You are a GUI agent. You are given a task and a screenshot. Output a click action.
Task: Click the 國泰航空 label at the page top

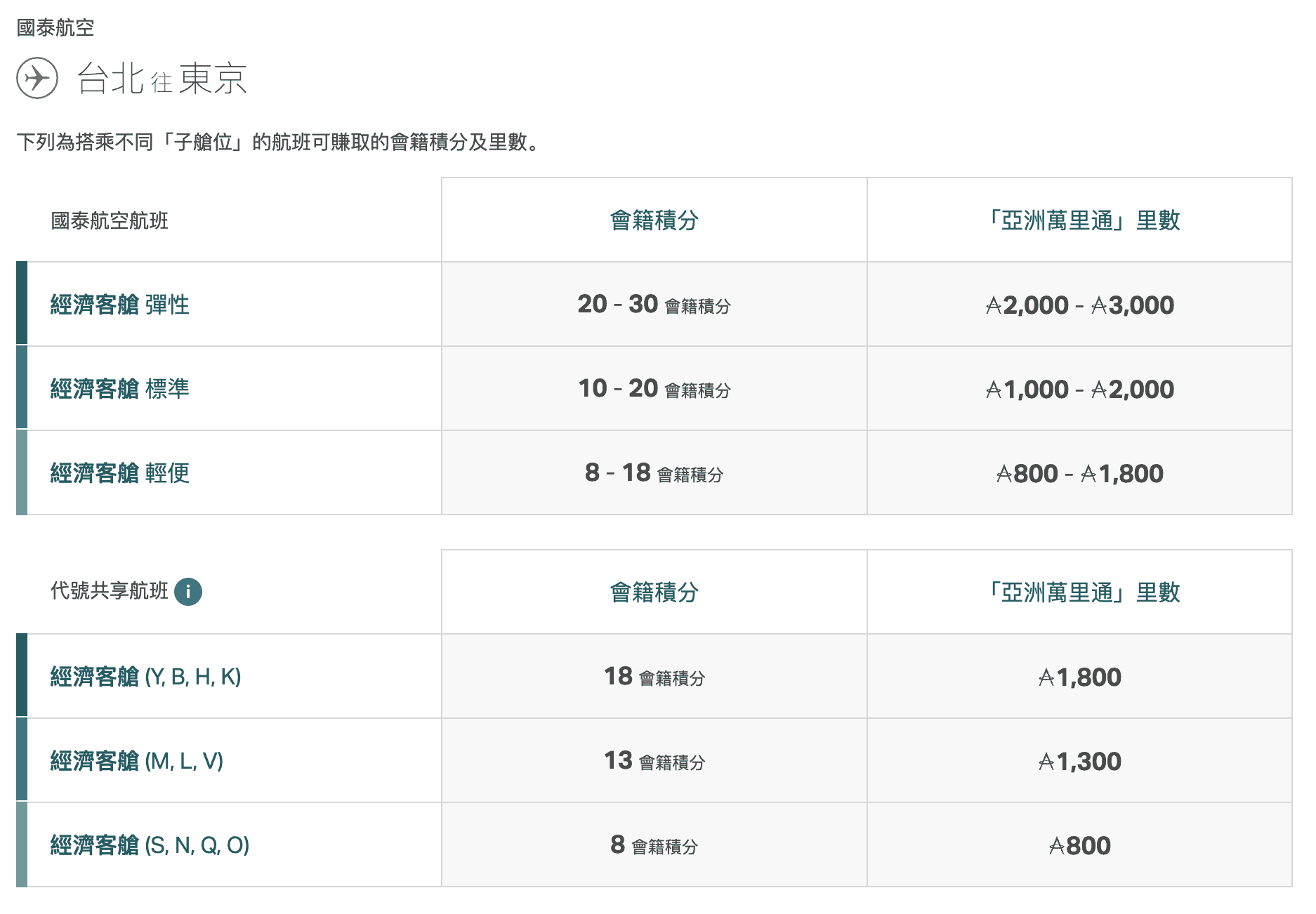(x=55, y=28)
